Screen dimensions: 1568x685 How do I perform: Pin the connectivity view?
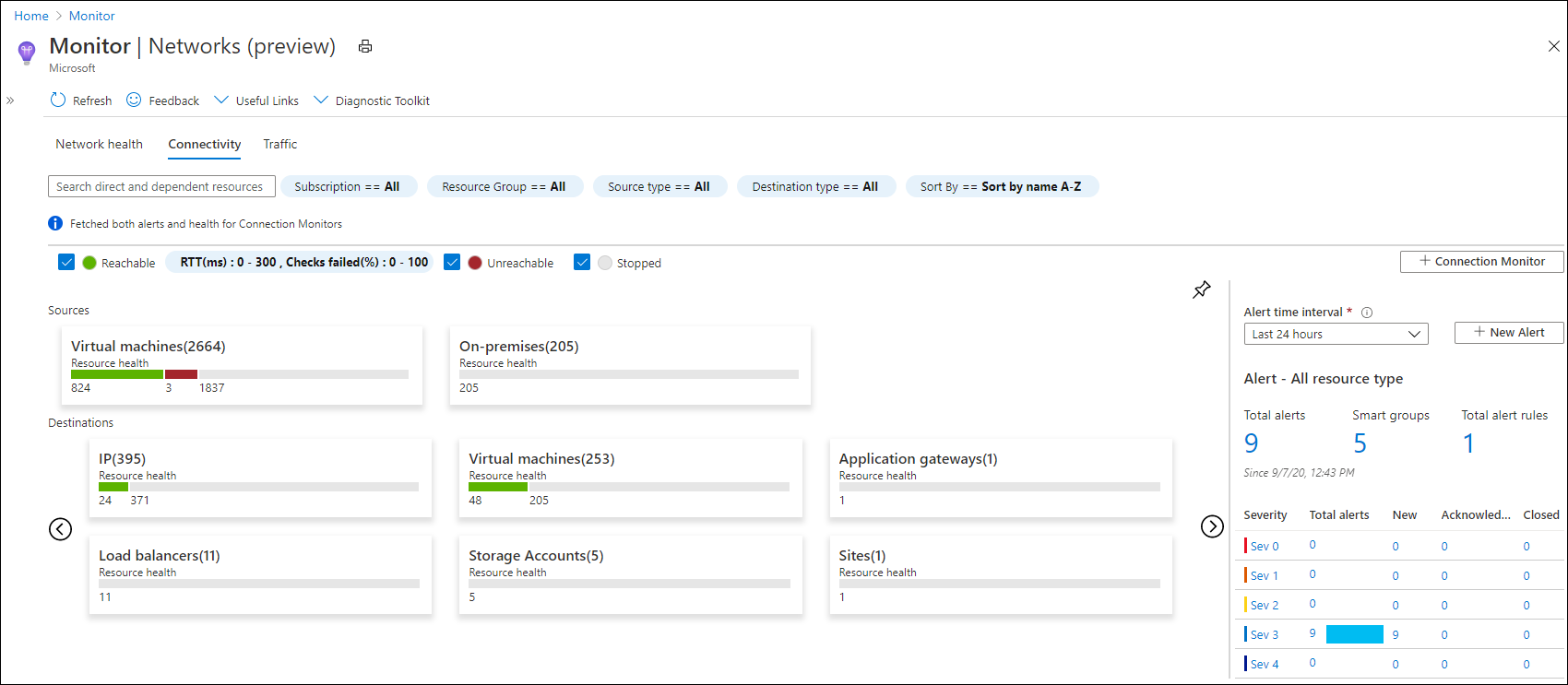1202,289
